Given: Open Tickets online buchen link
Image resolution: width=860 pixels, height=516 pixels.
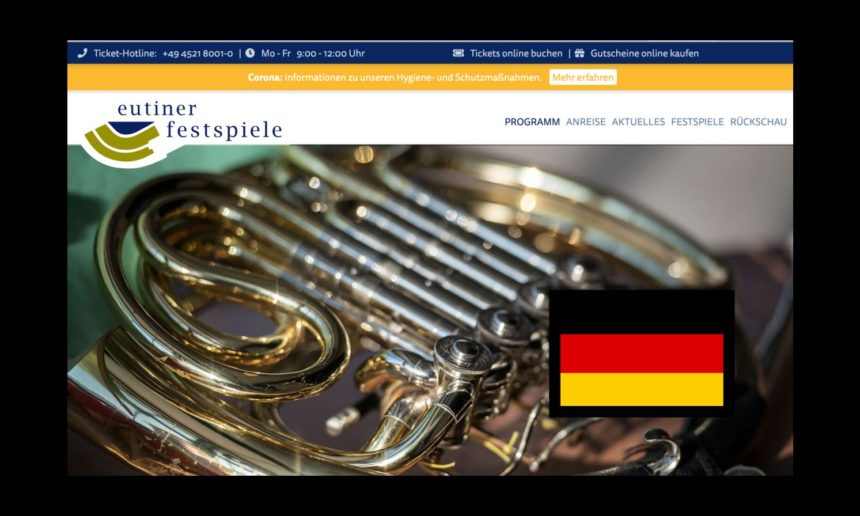Looking at the screenshot, I should [516, 53].
